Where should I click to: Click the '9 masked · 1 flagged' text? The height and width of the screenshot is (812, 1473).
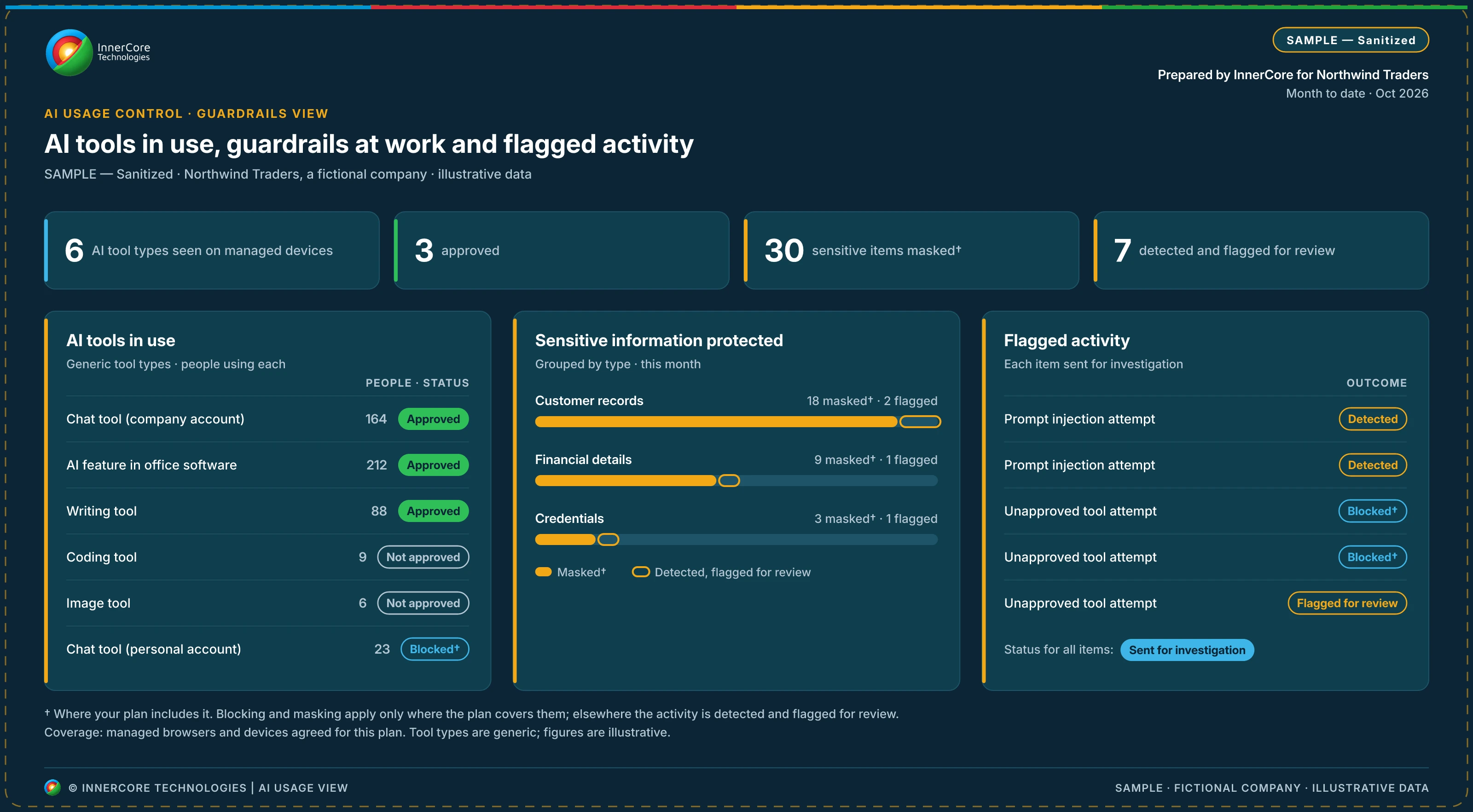click(876, 460)
